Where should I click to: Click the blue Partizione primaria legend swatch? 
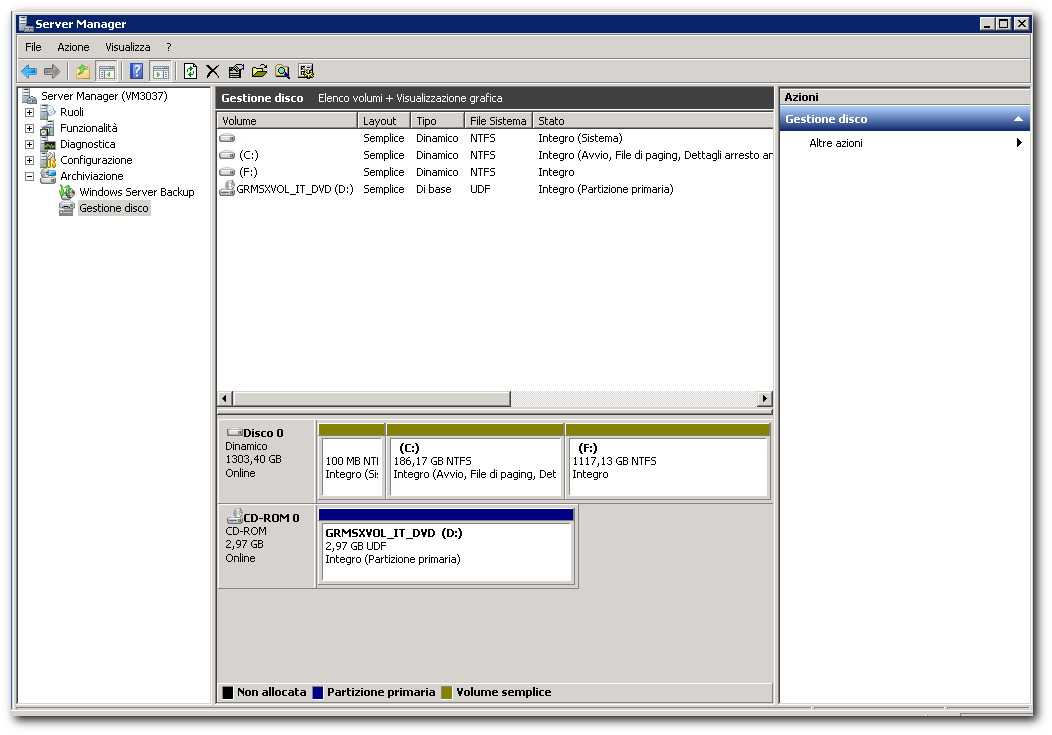pos(318,692)
